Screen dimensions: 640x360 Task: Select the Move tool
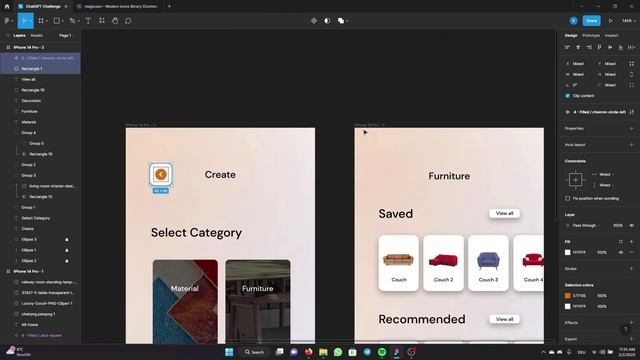coord(24,21)
